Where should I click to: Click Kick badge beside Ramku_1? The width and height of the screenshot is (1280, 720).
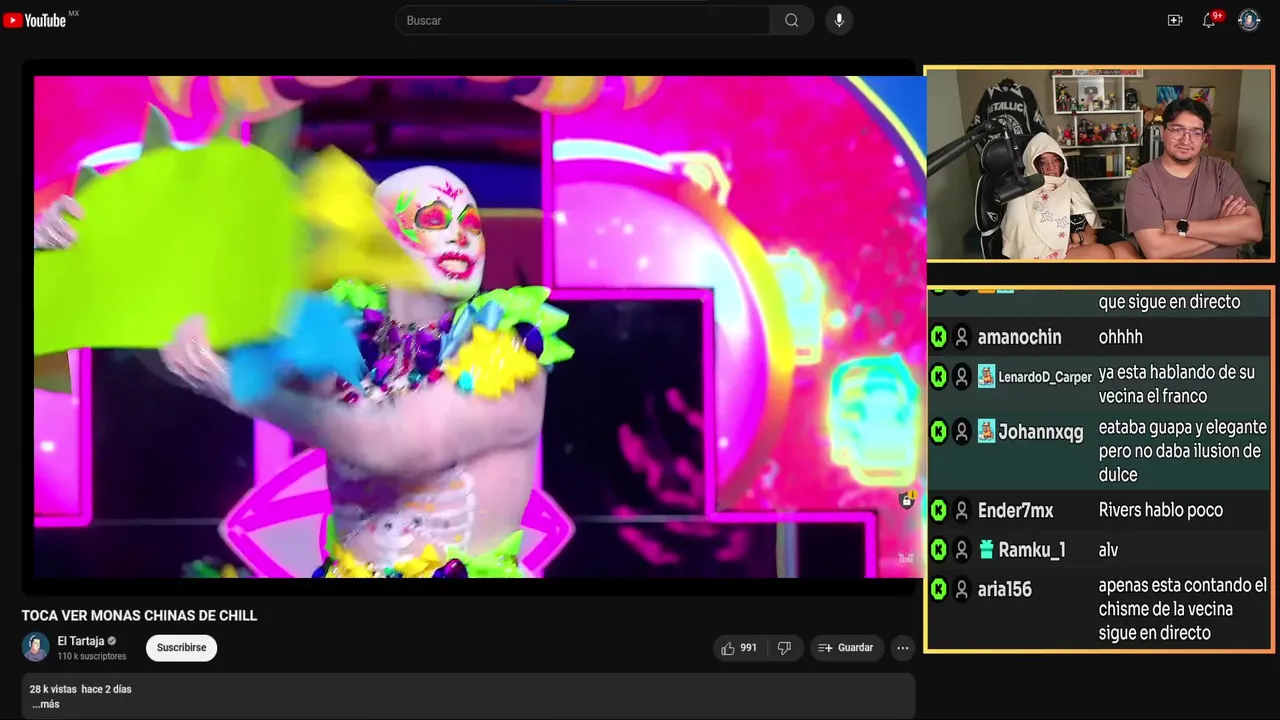[938, 550]
